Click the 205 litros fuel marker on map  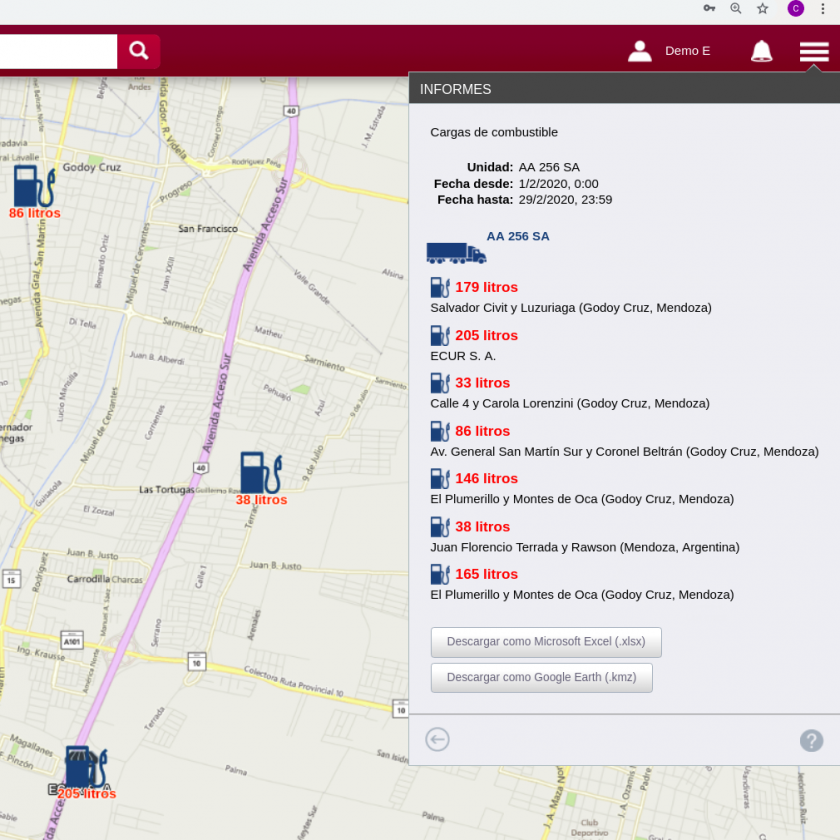pos(85,769)
